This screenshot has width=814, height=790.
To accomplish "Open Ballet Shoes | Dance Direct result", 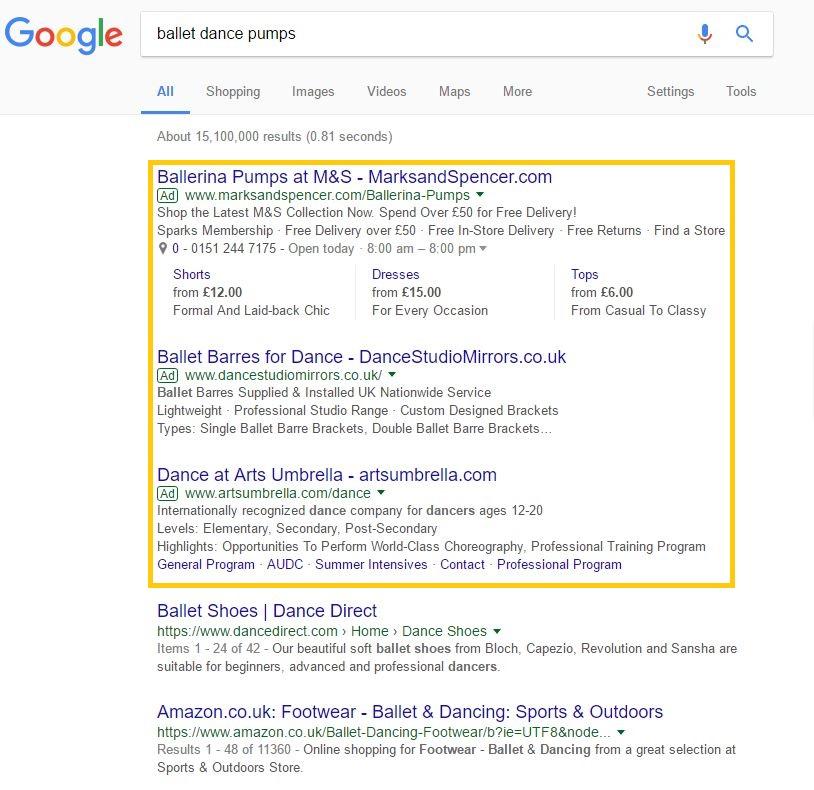I will (x=267, y=611).
